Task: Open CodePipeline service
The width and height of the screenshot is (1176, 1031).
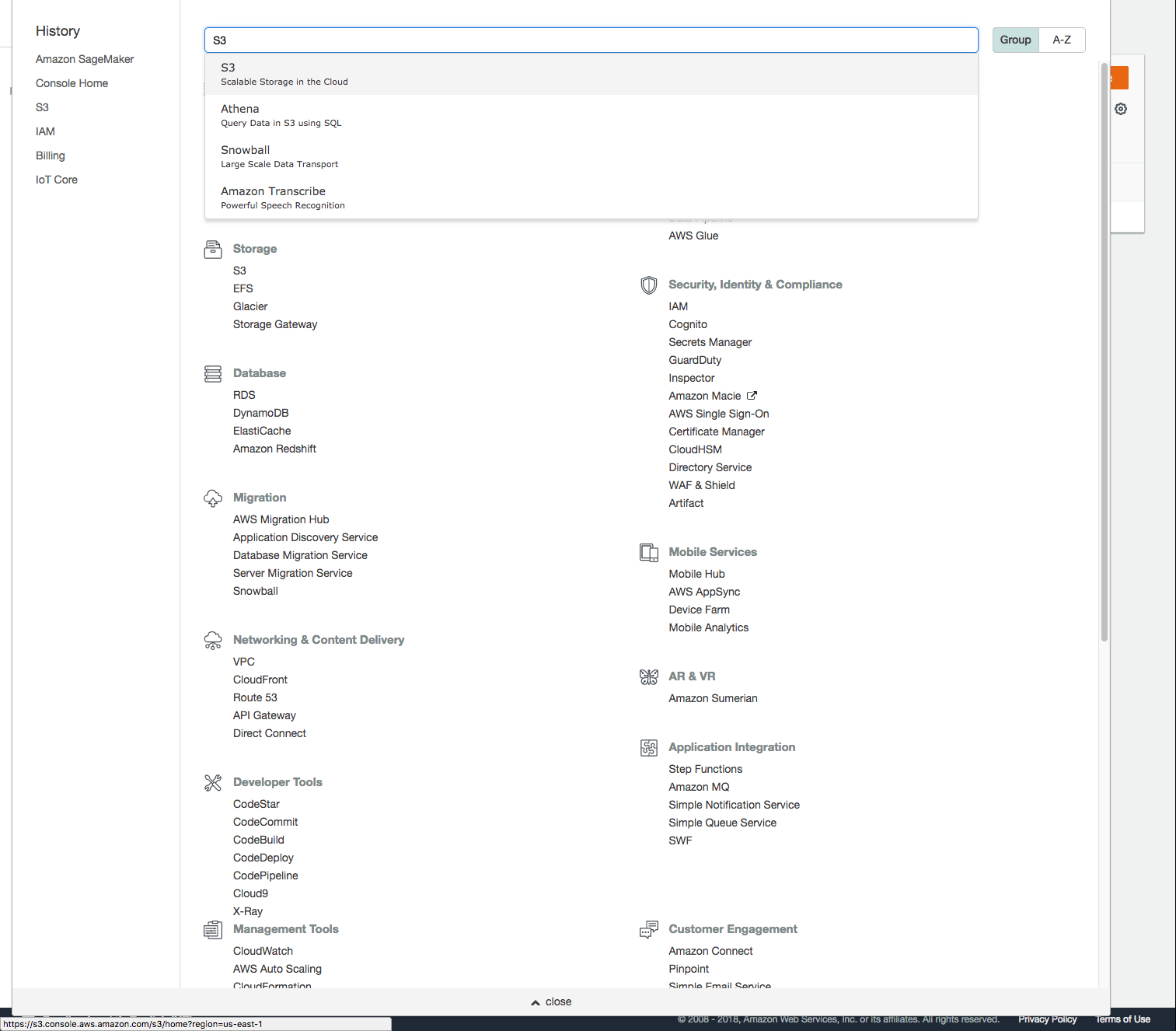Action: (266, 875)
